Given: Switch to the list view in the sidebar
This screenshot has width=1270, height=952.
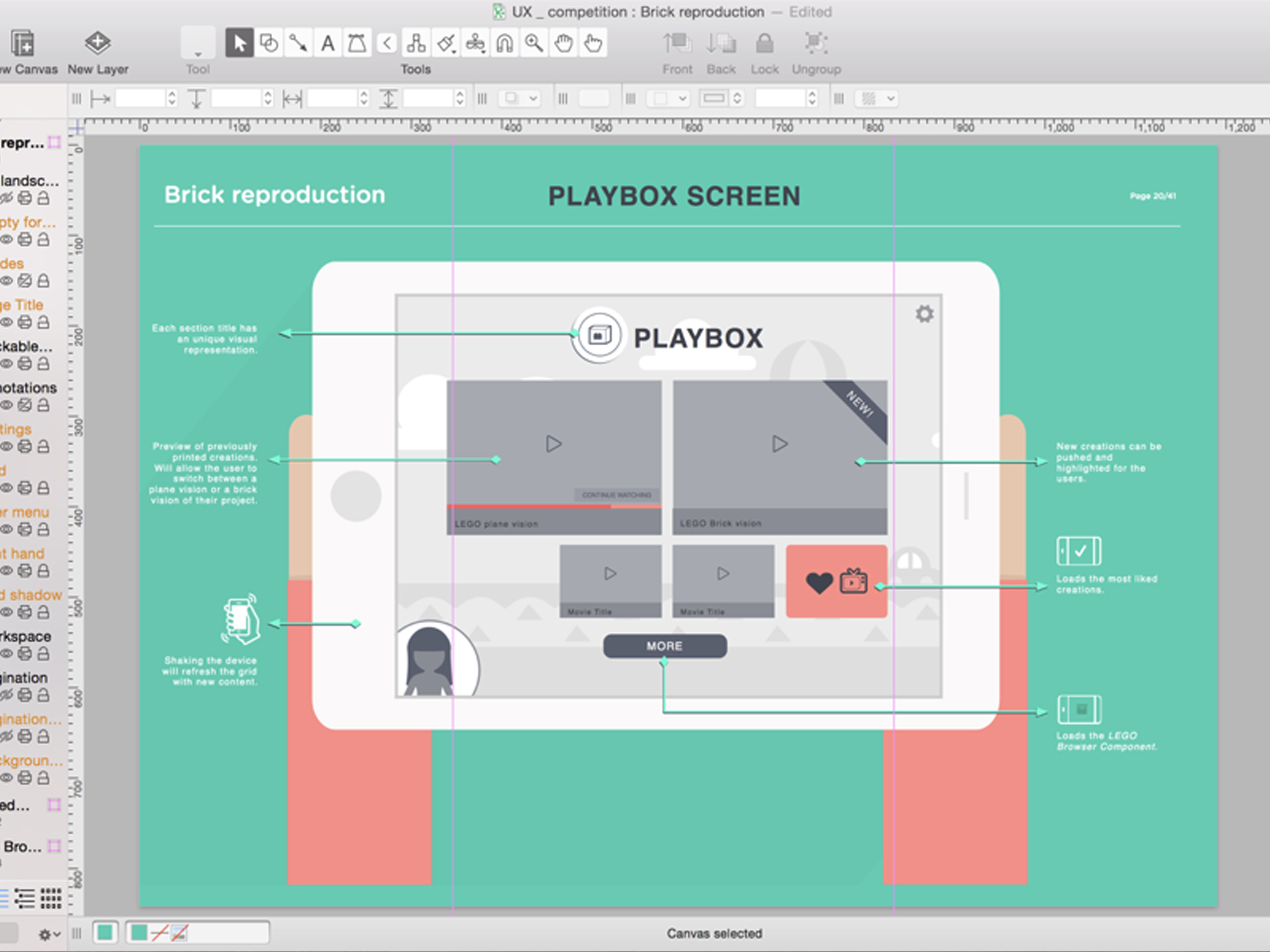Looking at the screenshot, I should (x=25, y=897).
